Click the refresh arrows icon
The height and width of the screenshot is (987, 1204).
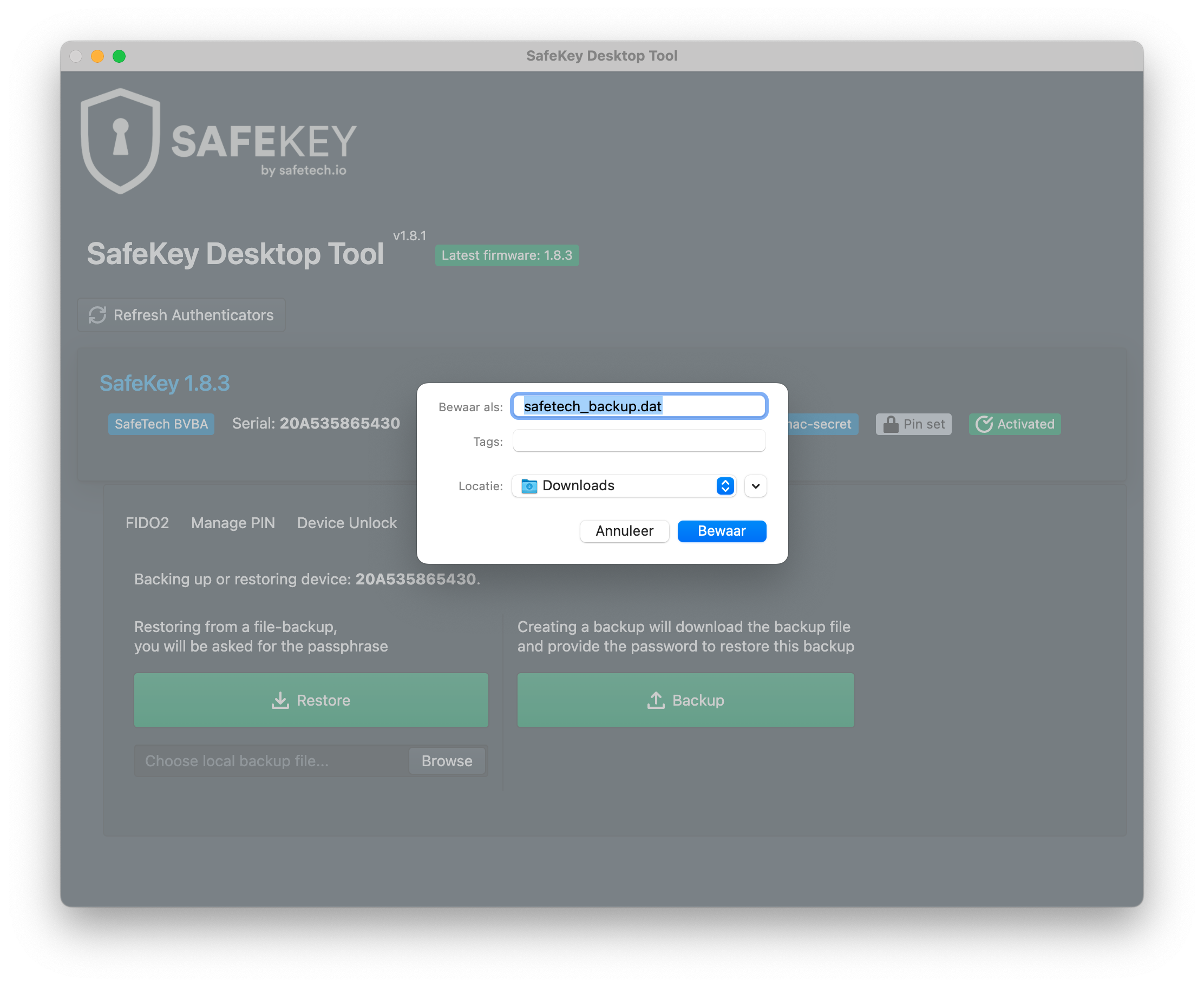[x=97, y=315]
